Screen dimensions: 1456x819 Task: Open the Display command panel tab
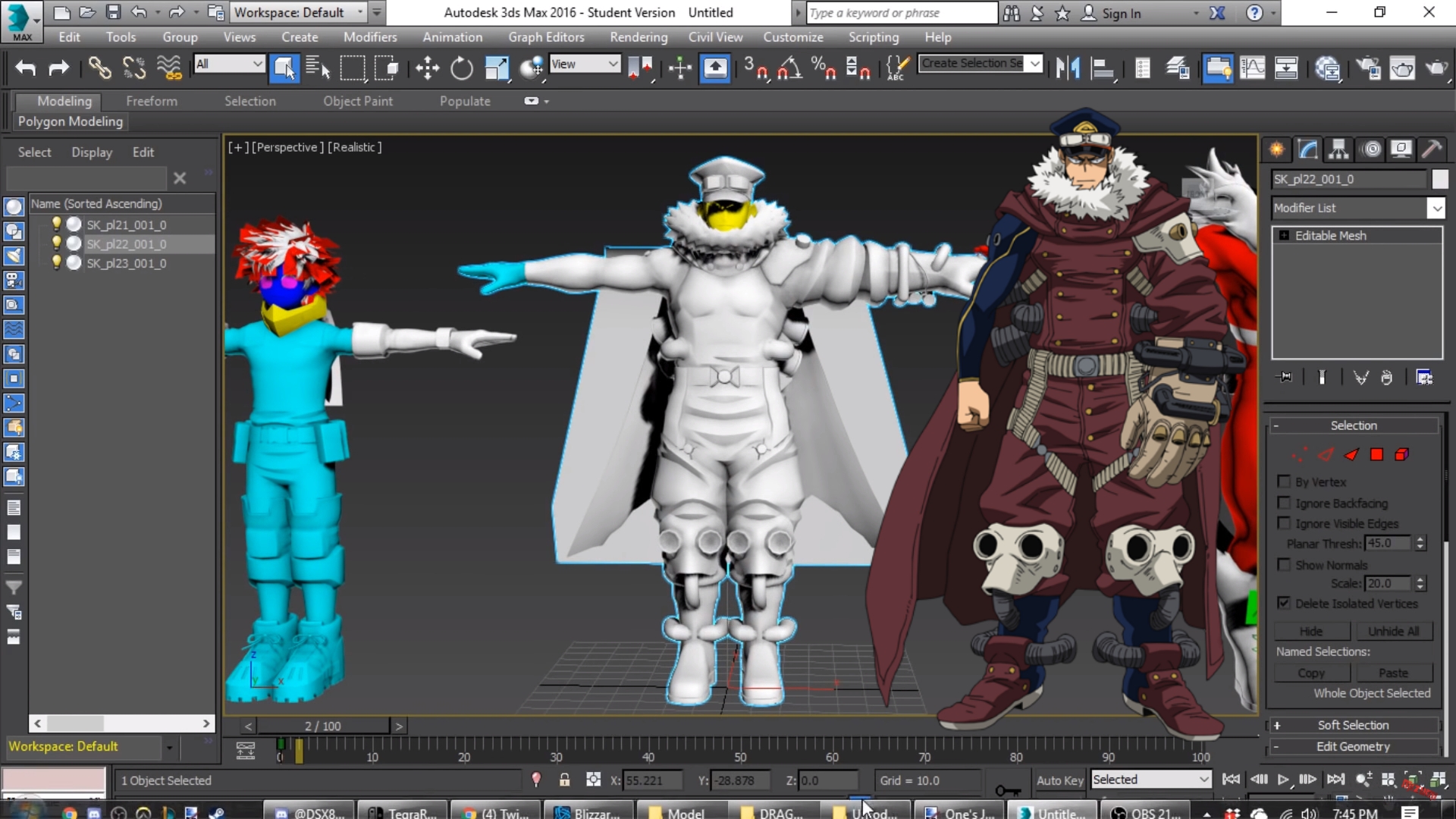(x=1401, y=149)
